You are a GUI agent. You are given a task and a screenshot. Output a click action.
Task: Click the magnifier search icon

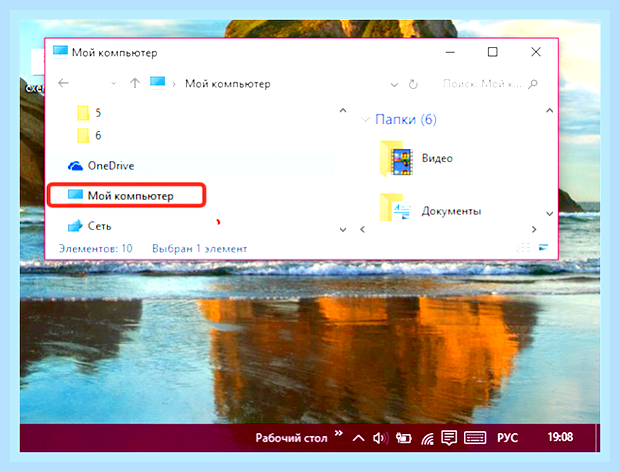533,84
